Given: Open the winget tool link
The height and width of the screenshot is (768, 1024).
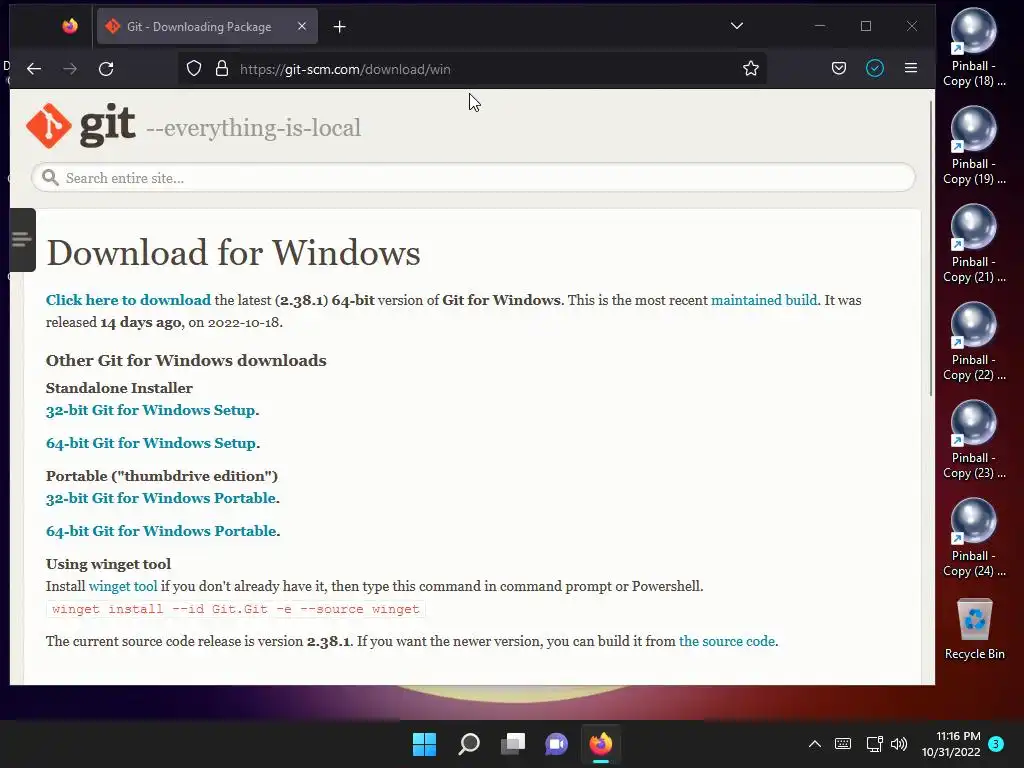Looking at the screenshot, I should [123, 586].
